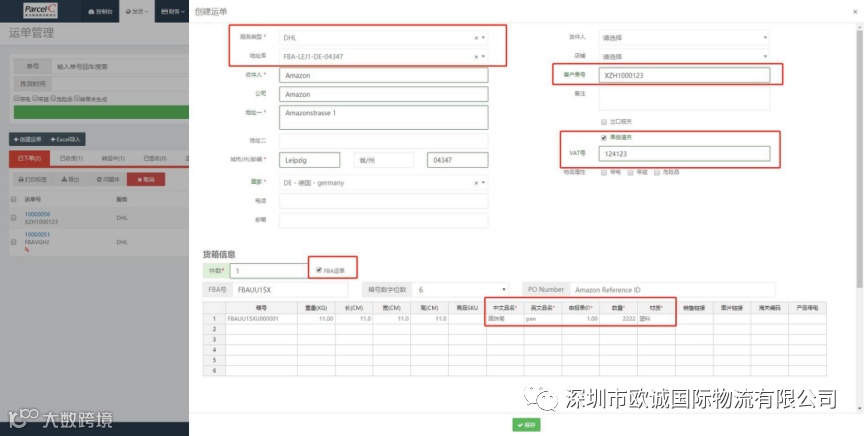Click the postal code field 04347
865x436 pixels.
[457, 160]
